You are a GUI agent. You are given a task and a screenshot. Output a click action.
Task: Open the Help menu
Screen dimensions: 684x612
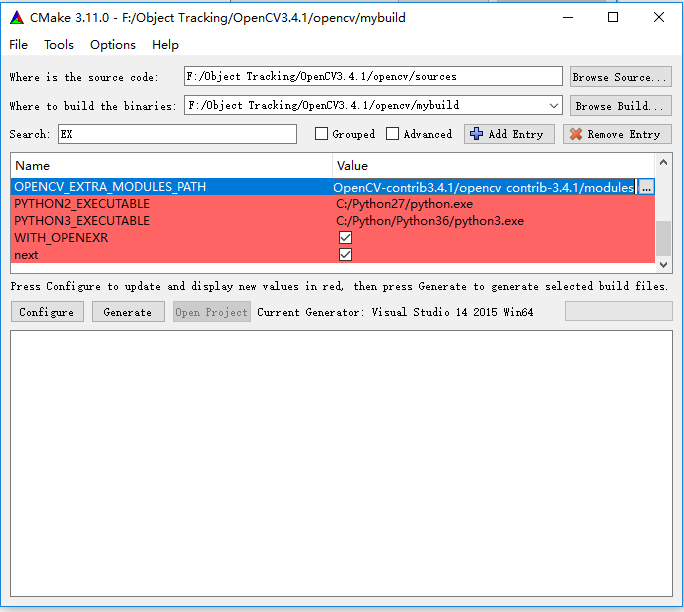[x=165, y=45]
